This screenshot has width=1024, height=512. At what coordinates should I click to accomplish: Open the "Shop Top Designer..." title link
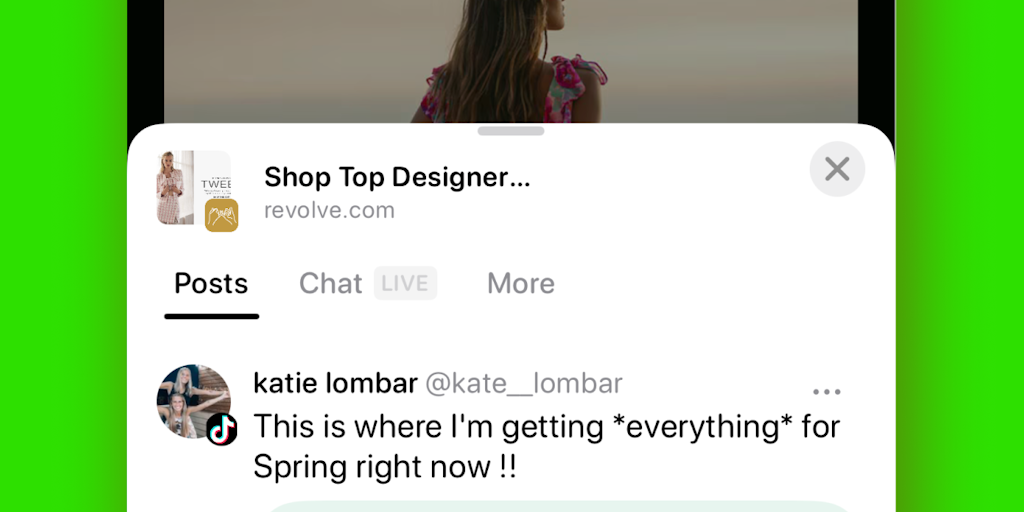(397, 178)
